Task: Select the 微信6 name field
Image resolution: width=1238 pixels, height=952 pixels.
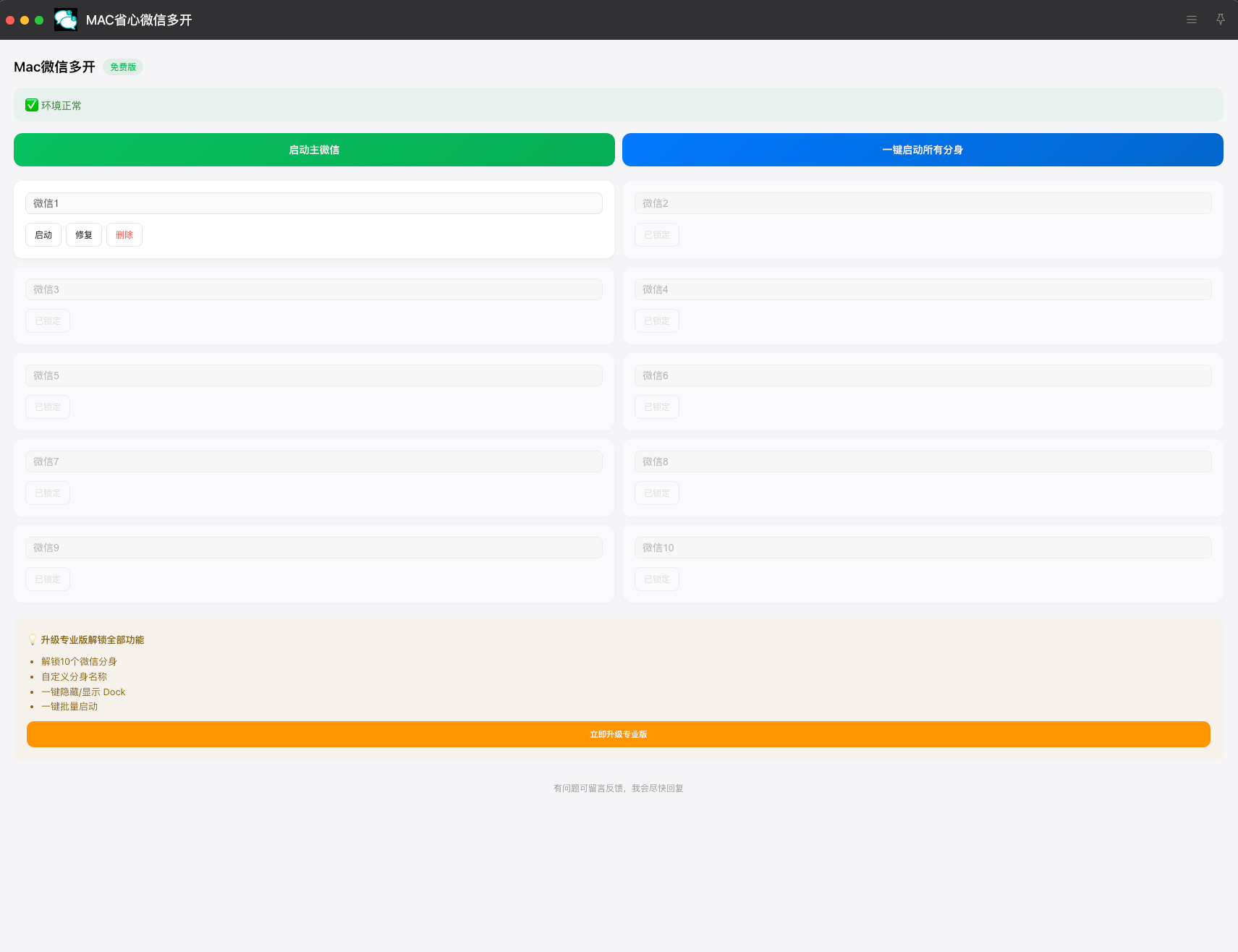Action: coord(923,375)
